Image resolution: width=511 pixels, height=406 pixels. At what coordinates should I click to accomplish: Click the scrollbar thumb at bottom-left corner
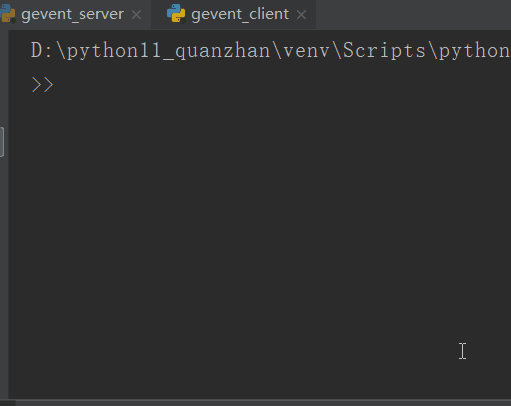[7, 403]
